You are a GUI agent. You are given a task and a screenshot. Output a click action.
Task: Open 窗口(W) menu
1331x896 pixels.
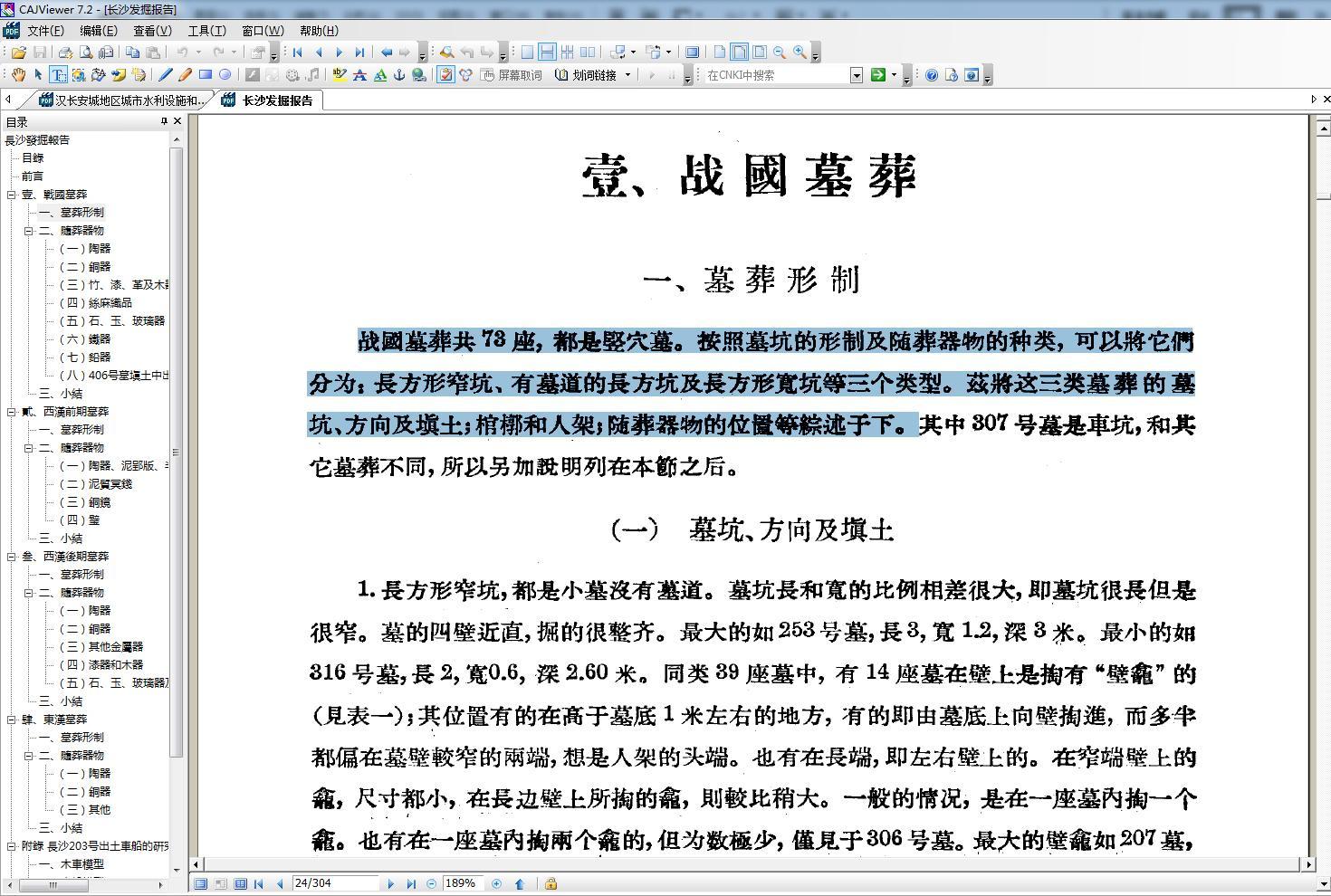point(263,31)
